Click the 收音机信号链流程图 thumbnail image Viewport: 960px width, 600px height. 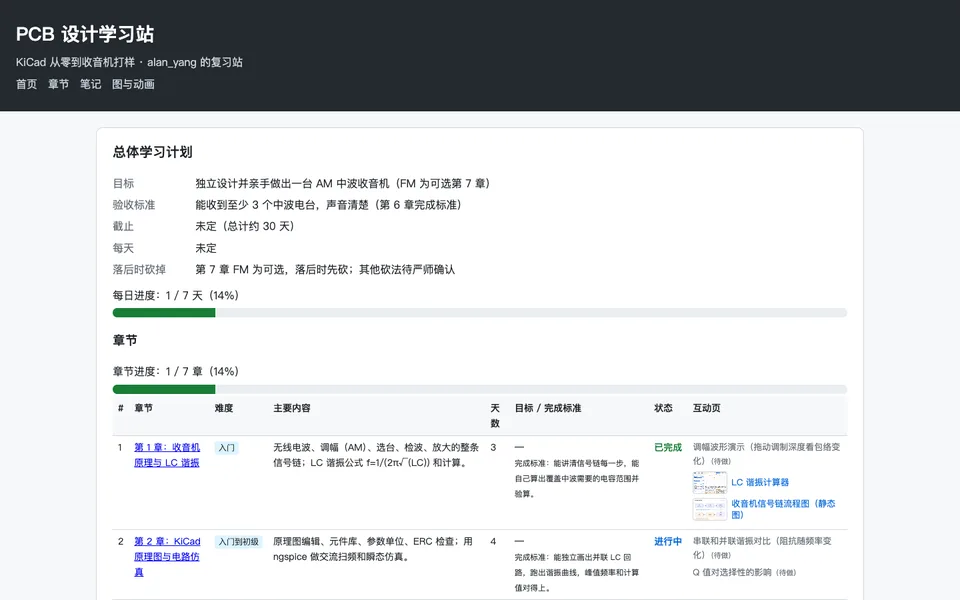(710, 509)
